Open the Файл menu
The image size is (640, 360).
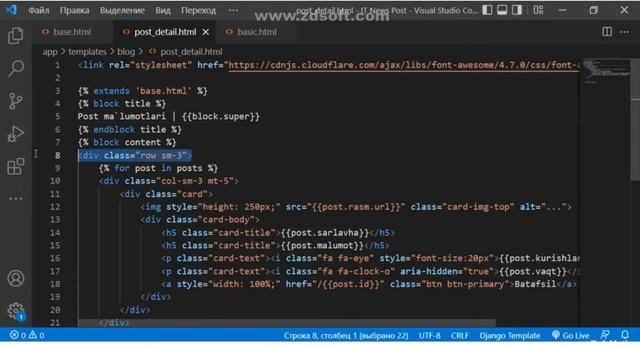pyautogui.click(x=39, y=10)
